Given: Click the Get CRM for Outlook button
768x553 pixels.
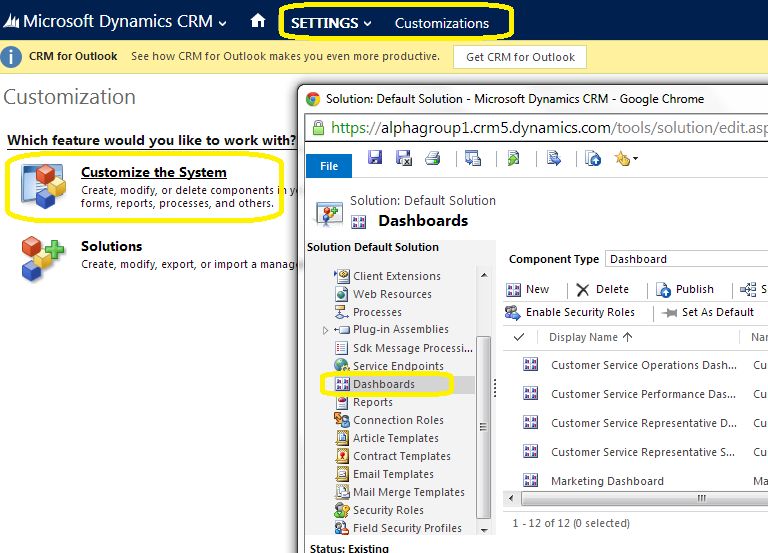Looking at the screenshot, I should 520,57.
